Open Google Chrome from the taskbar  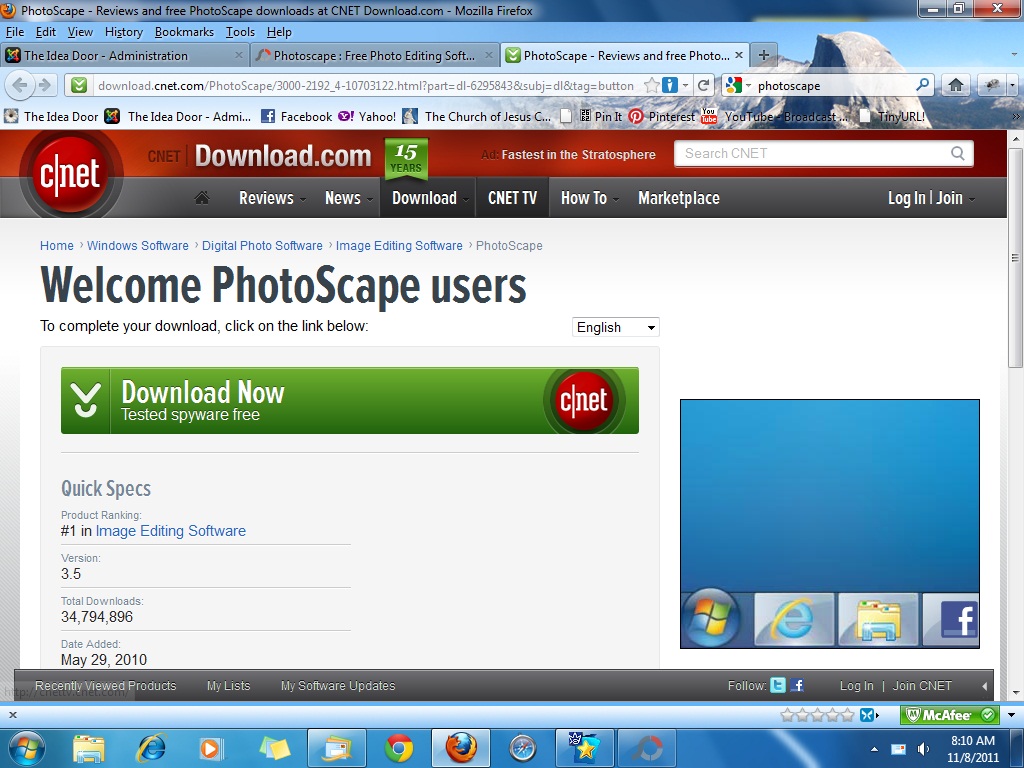click(x=399, y=748)
